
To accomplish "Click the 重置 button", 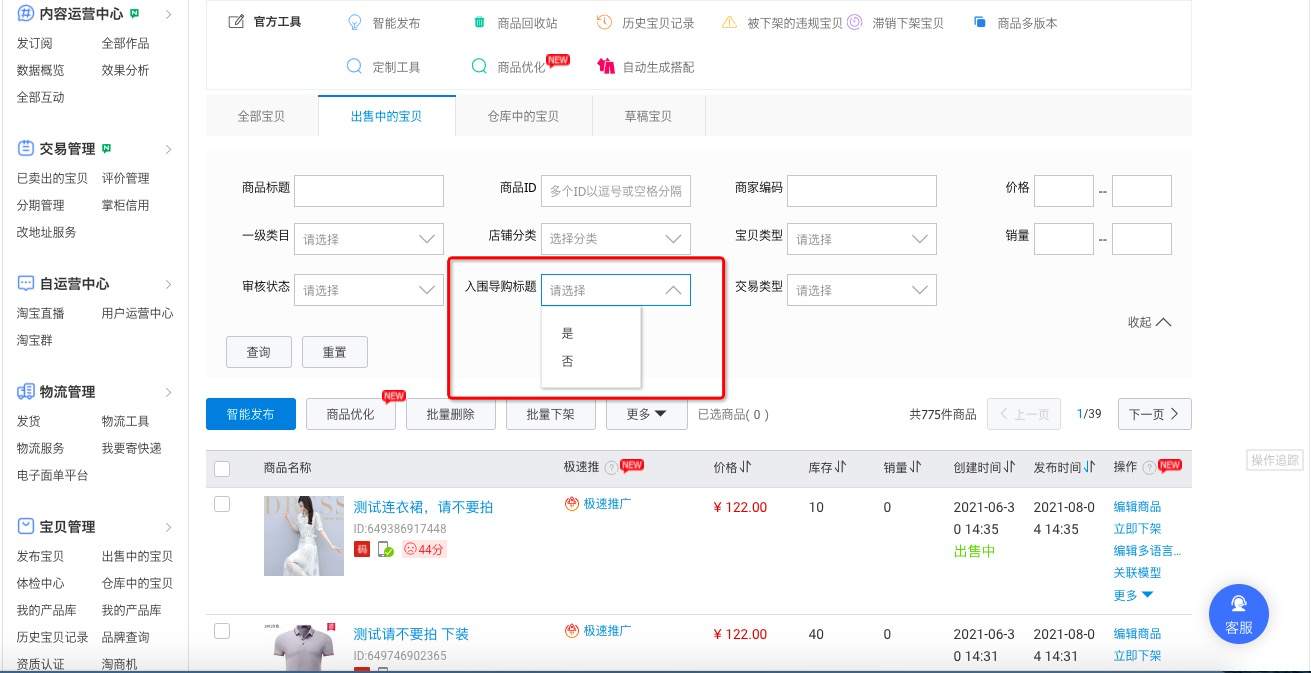I will point(335,352).
